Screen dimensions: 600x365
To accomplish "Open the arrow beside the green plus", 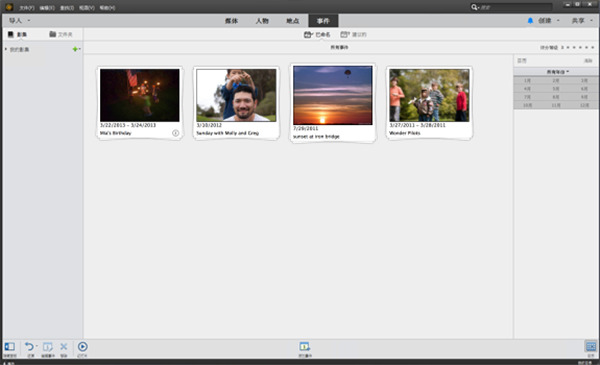I will [x=80, y=49].
